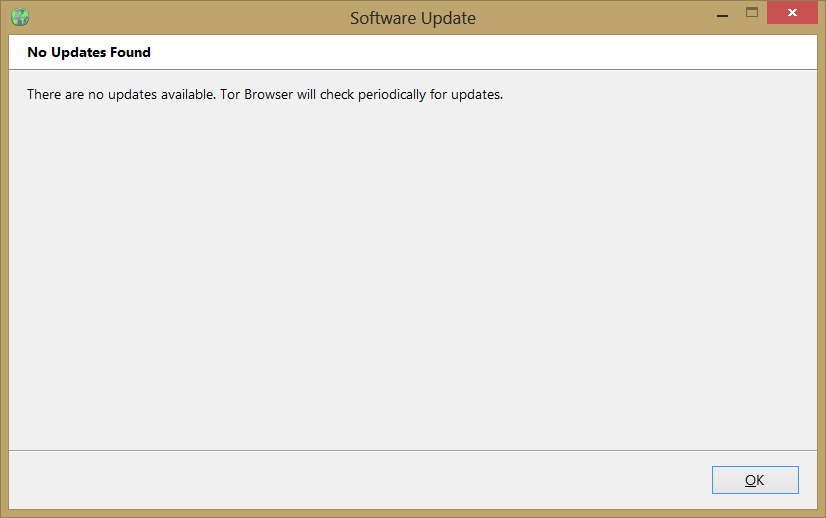Click the word "periodically" in the message
The height and width of the screenshot is (518, 826).
(x=385, y=95)
